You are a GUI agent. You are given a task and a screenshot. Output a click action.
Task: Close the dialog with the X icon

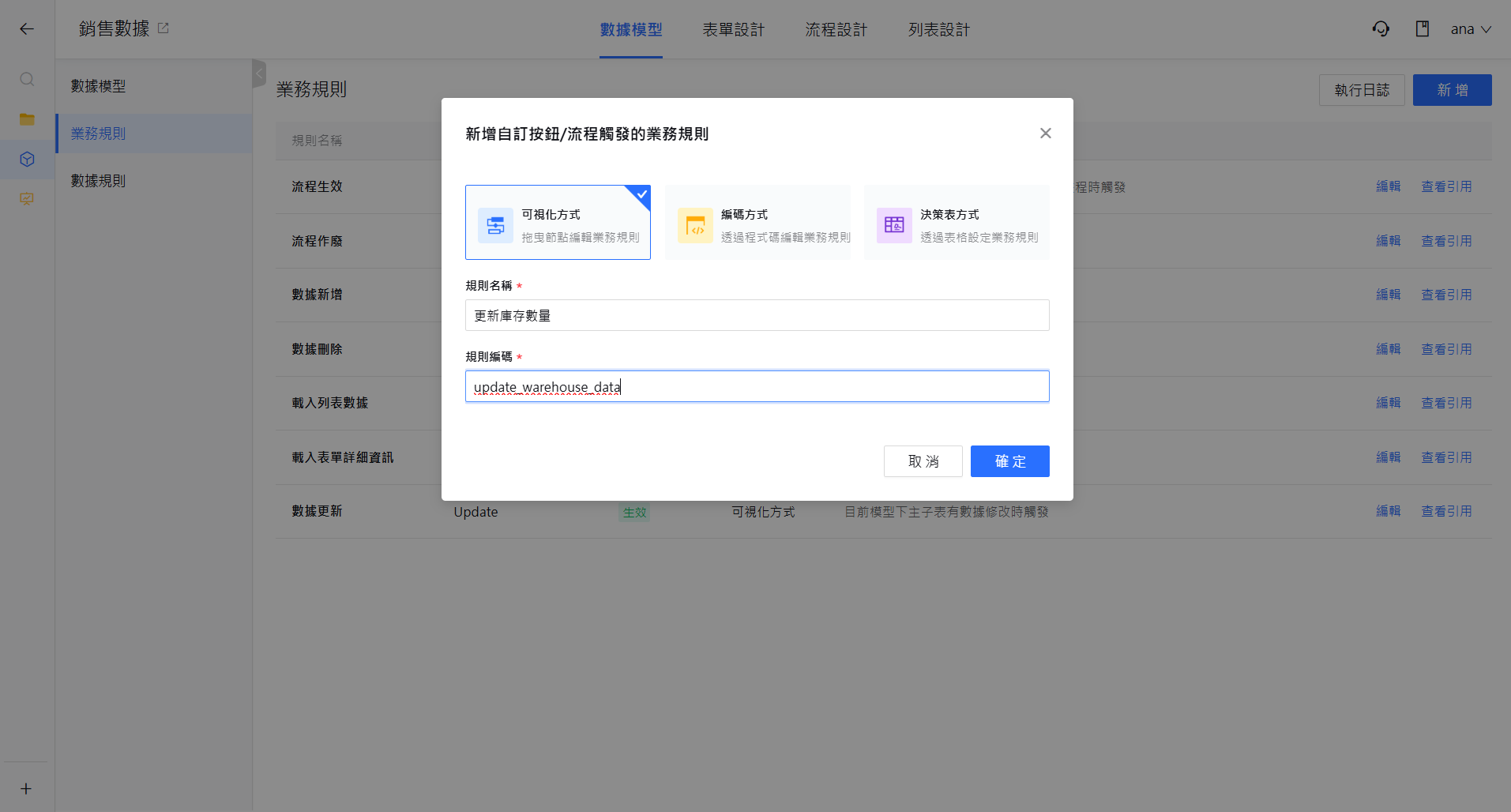(x=1045, y=133)
